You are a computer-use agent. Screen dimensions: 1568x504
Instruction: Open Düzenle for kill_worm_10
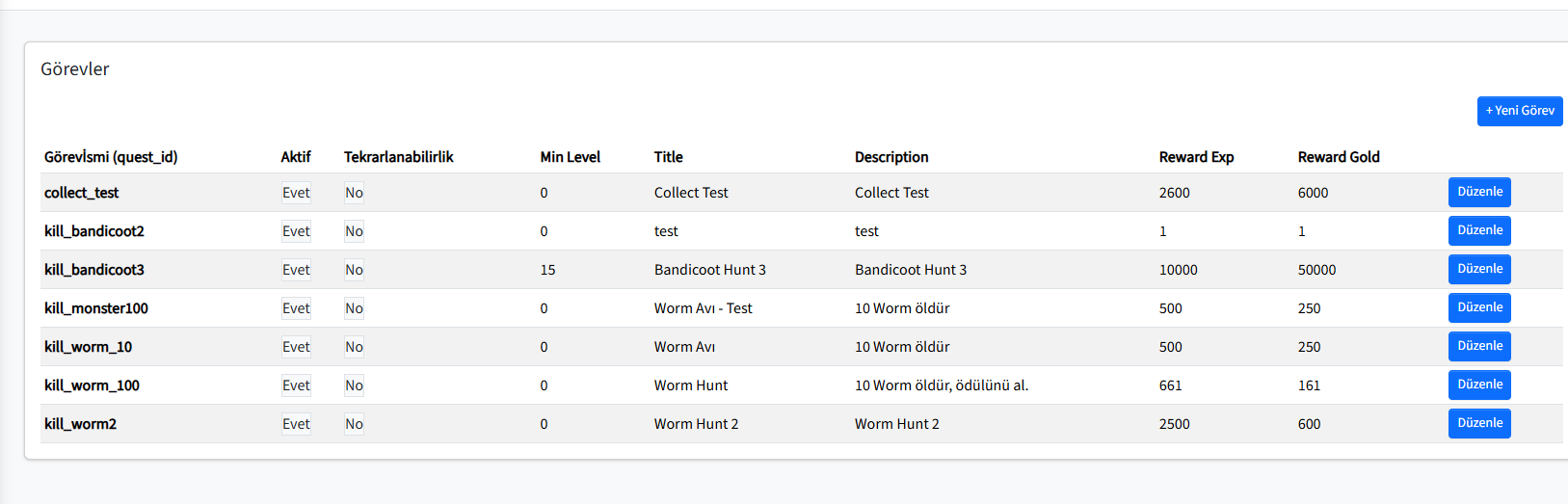click(1479, 346)
